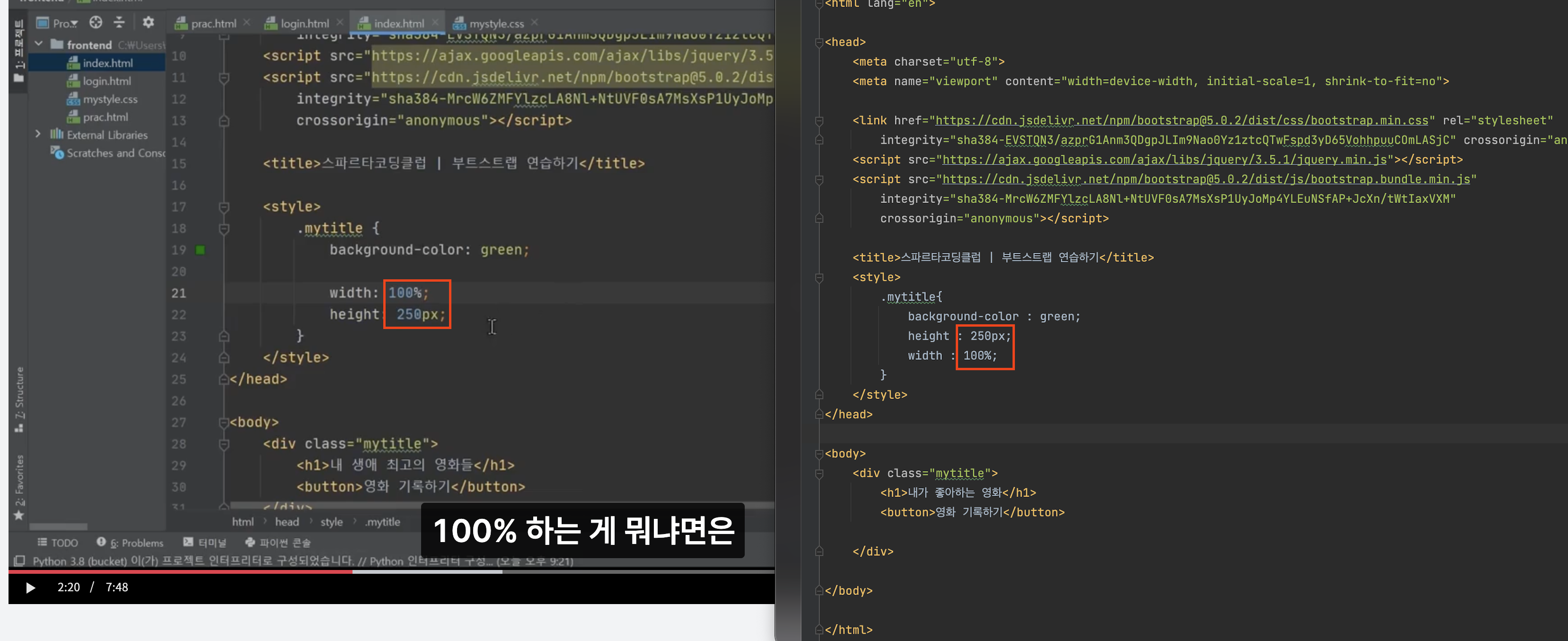Click the tool window quick-access icon in status bar

click(x=19, y=561)
